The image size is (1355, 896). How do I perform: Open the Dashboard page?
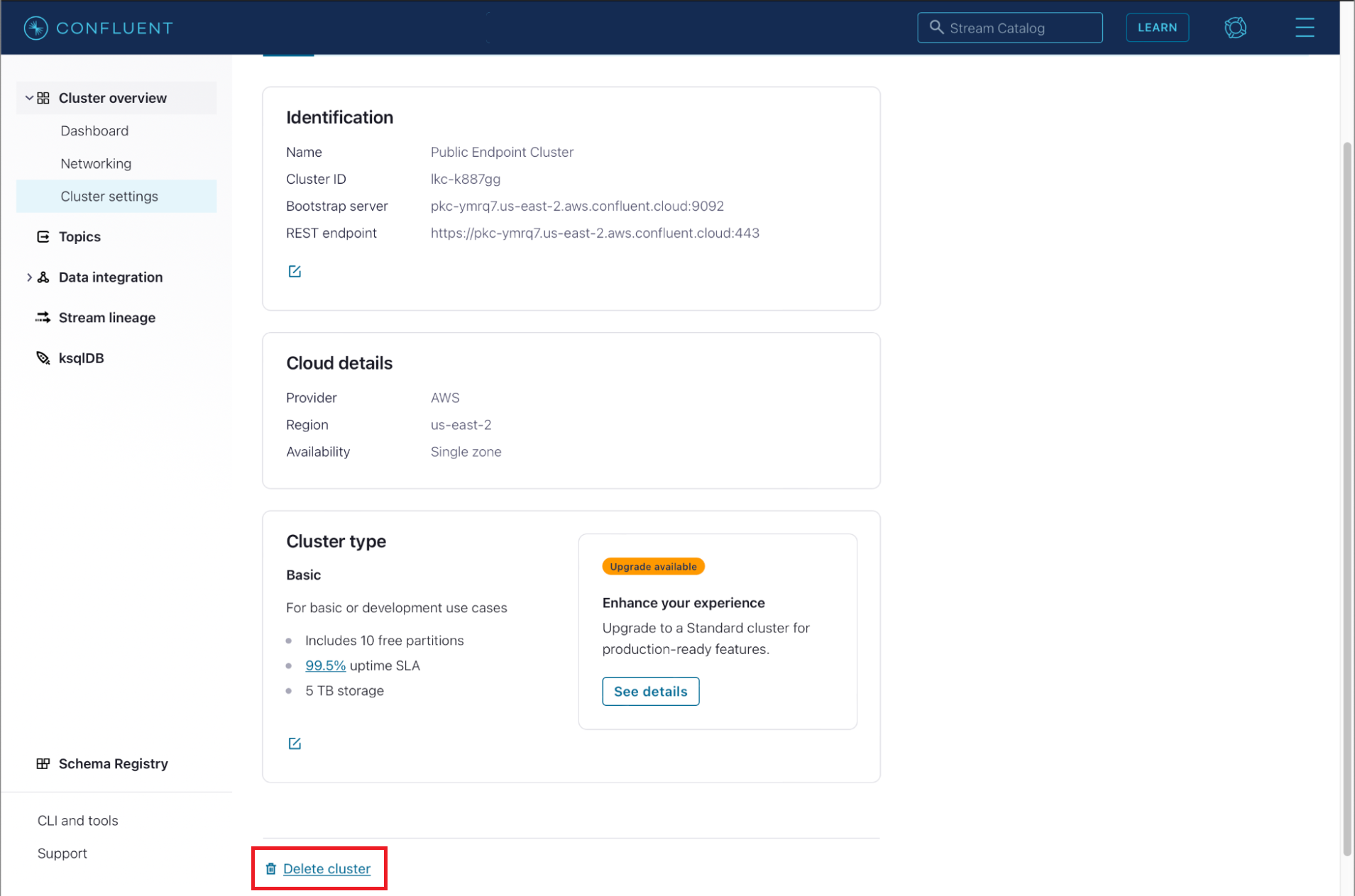94,131
